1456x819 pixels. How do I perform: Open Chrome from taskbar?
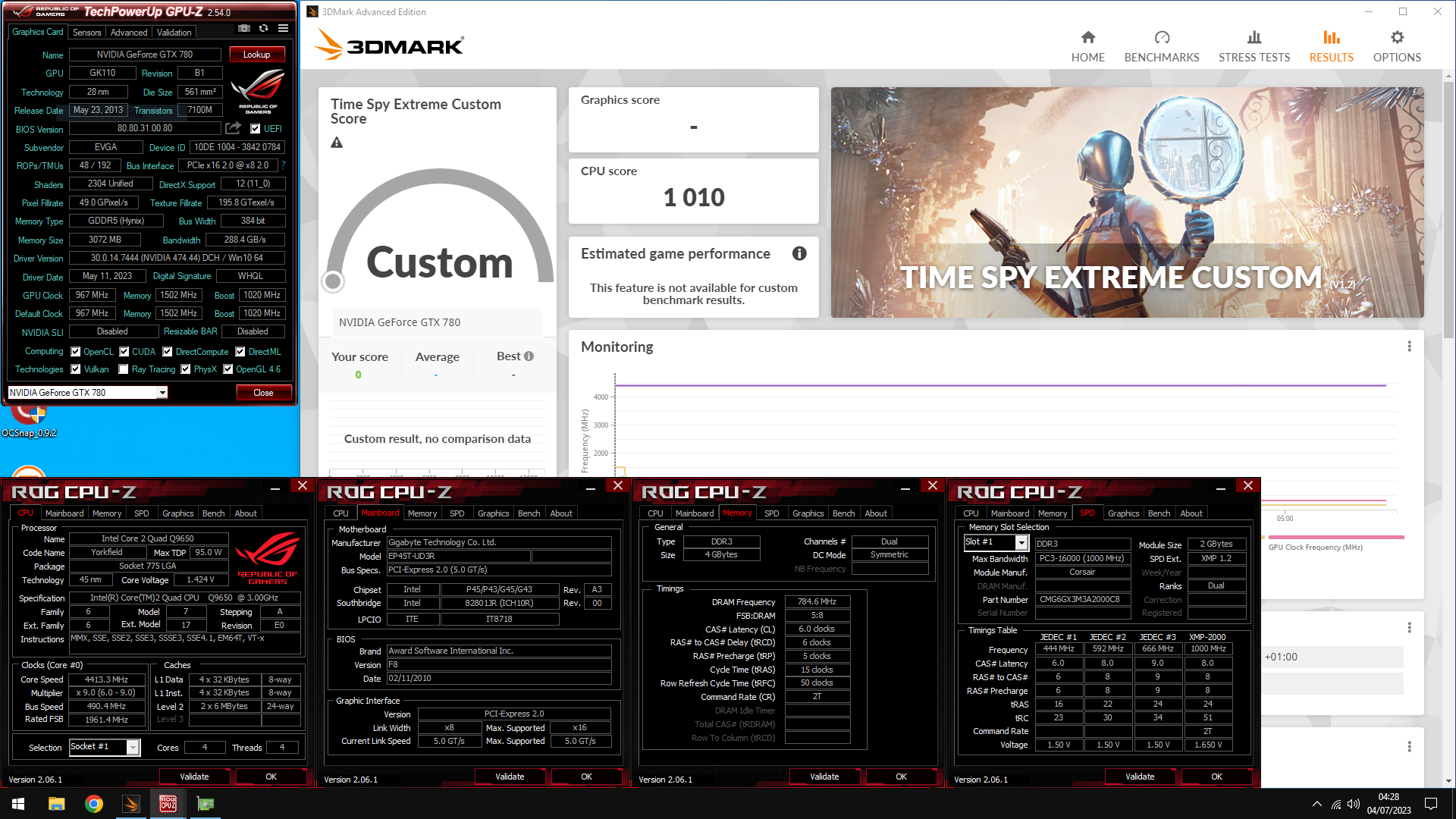tap(93, 804)
